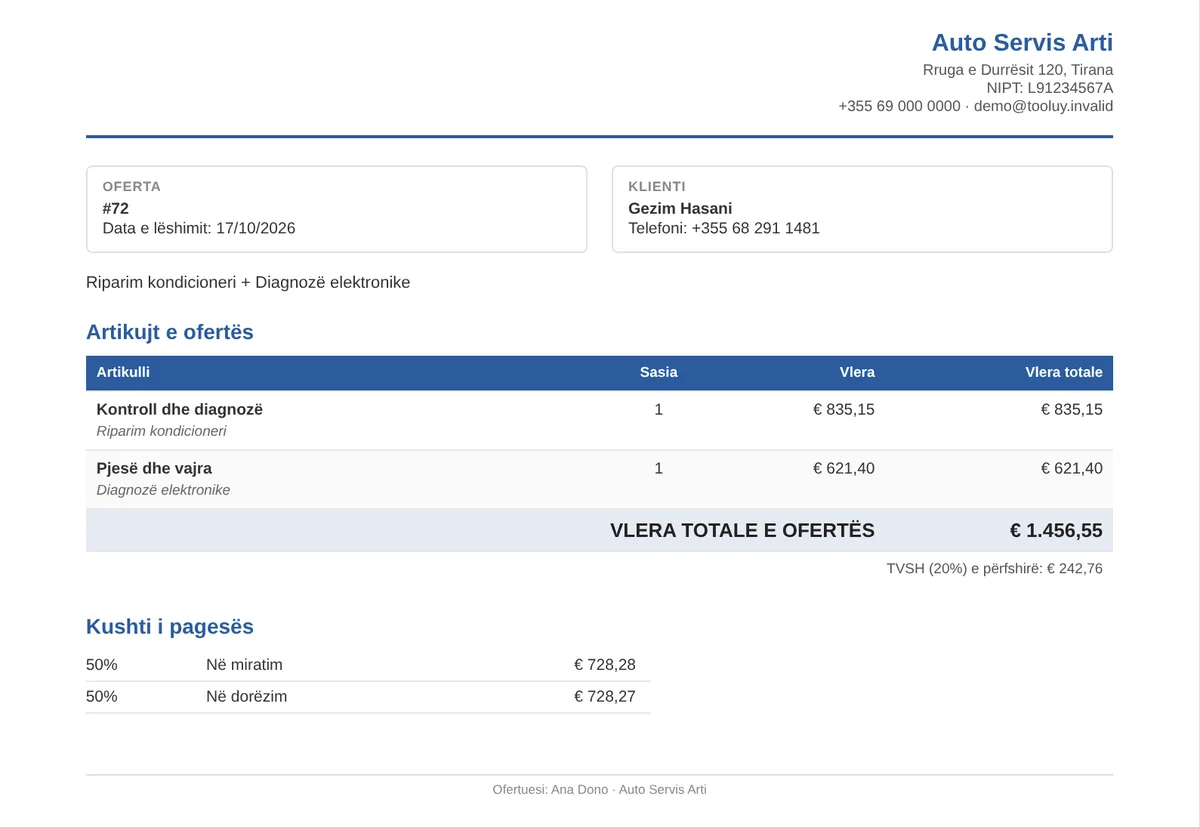Click the Artikulli column header
This screenshot has width=1200, height=827.
[x=123, y=372]
